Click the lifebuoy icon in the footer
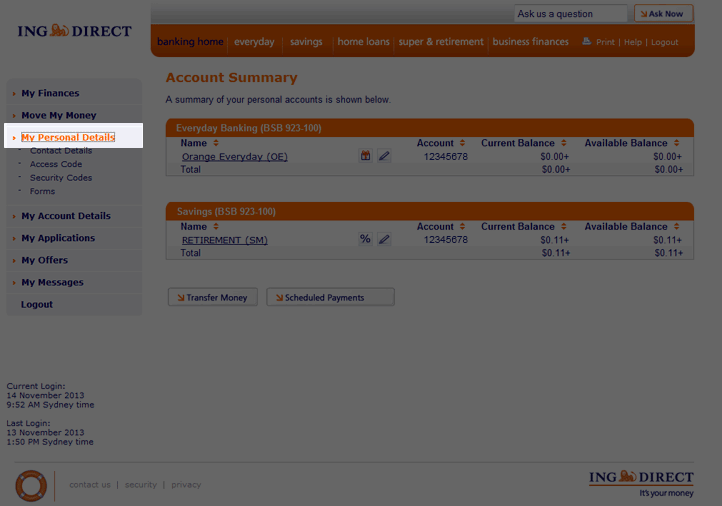Screen dimensions: 722x506 pyautogui.click(x=31, y=485)
